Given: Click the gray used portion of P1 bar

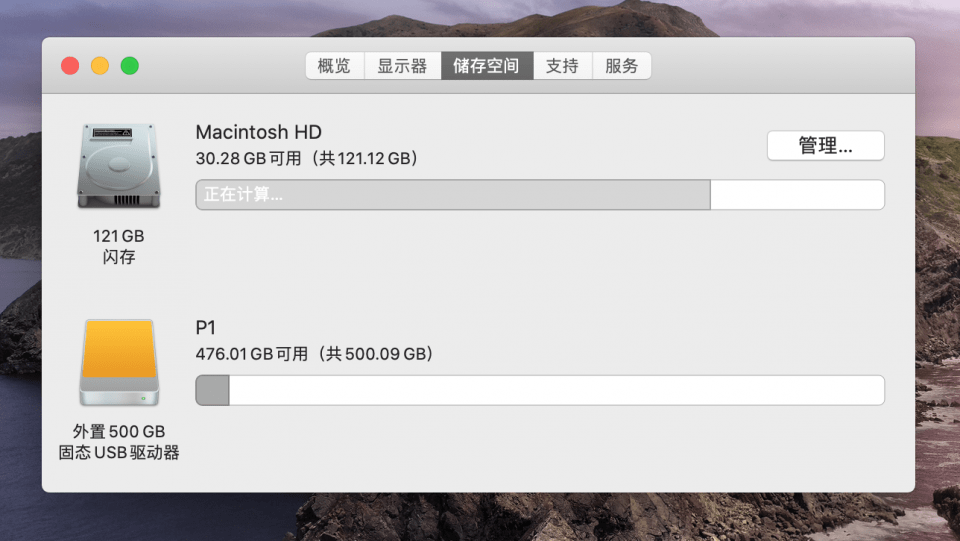Looking at the screenshot, I should pos(212,390).
